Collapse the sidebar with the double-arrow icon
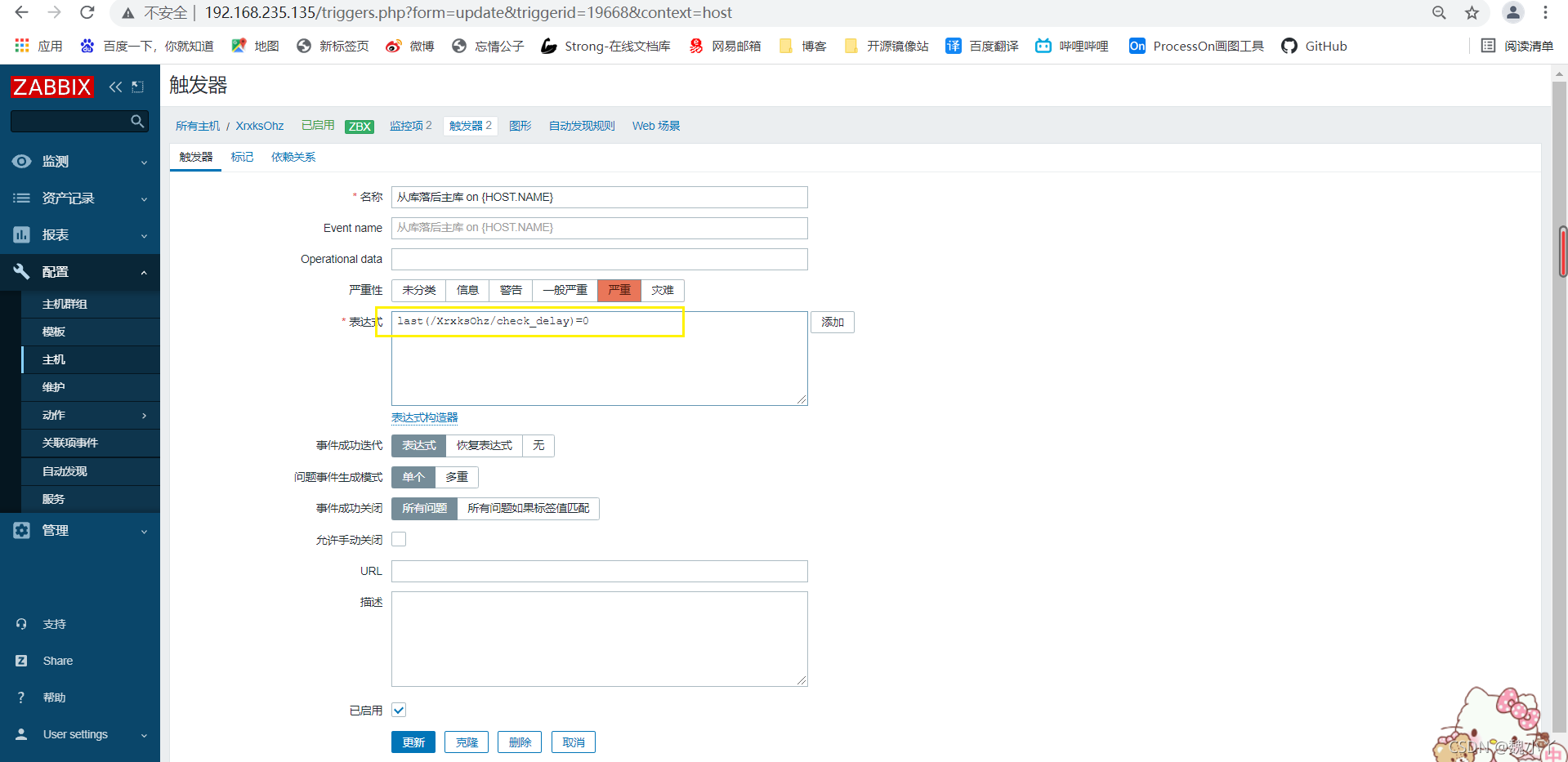Image resolution: width=1568 pixels, height=762 pixels. click(x=115, y=87)
